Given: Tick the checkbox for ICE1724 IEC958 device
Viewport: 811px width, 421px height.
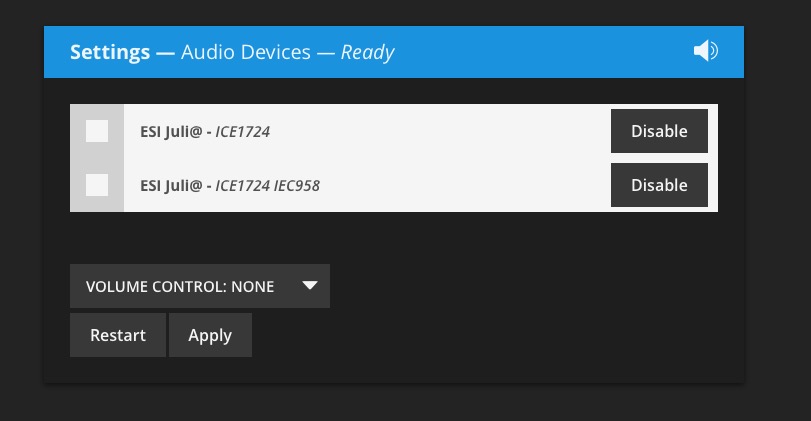Looking at the screenshot, I should tap(97, 185).
